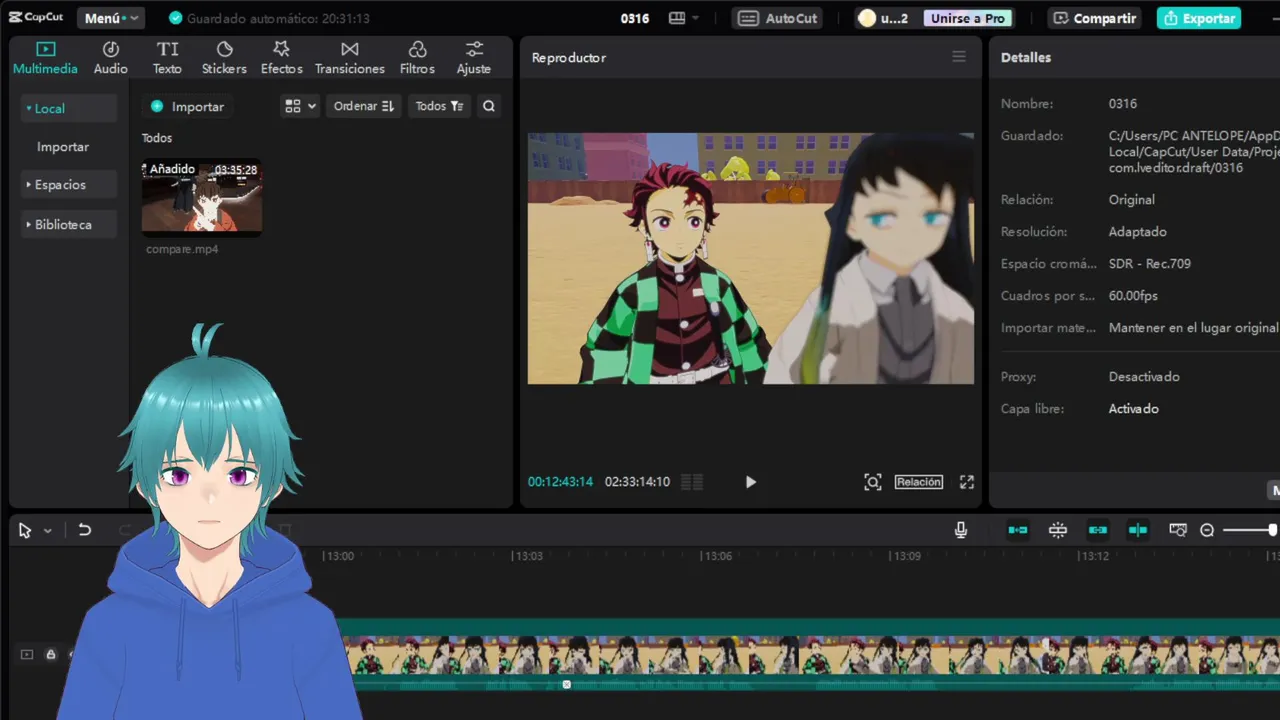Viewport: 1280px width, 720px height.
Task: Select the compare.mp4 thumbnail
Action: tap(202, 197)
